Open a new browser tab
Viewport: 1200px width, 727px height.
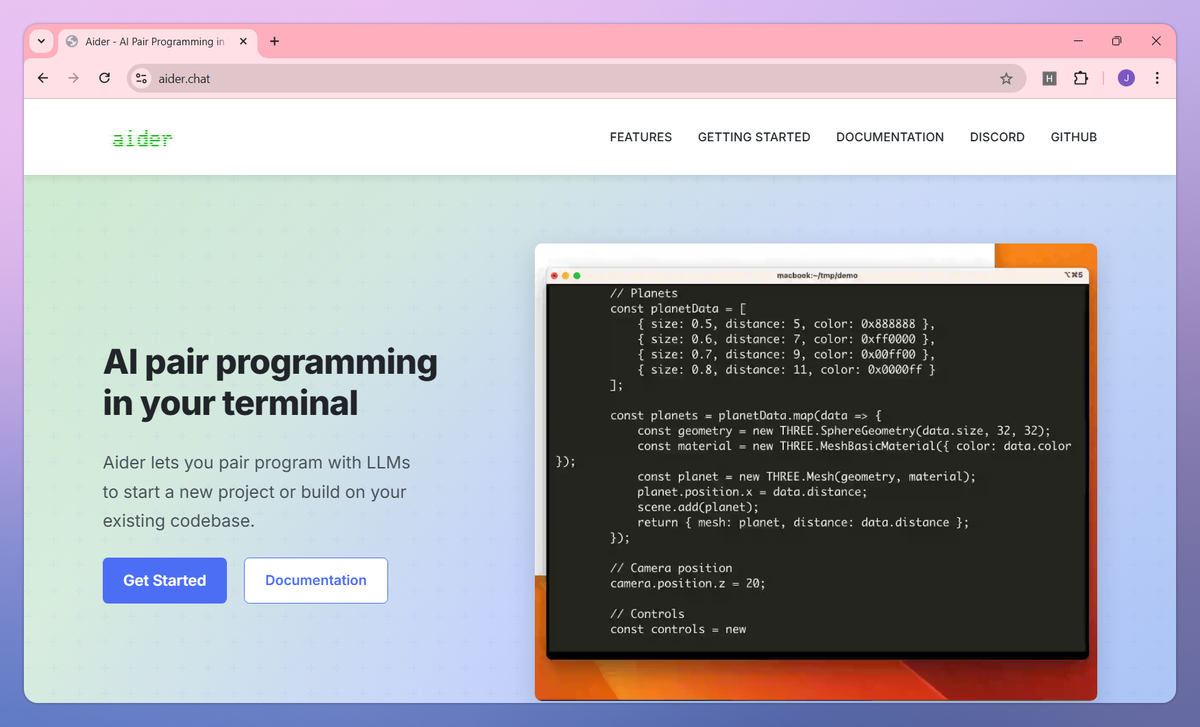[x=274, y=41]
